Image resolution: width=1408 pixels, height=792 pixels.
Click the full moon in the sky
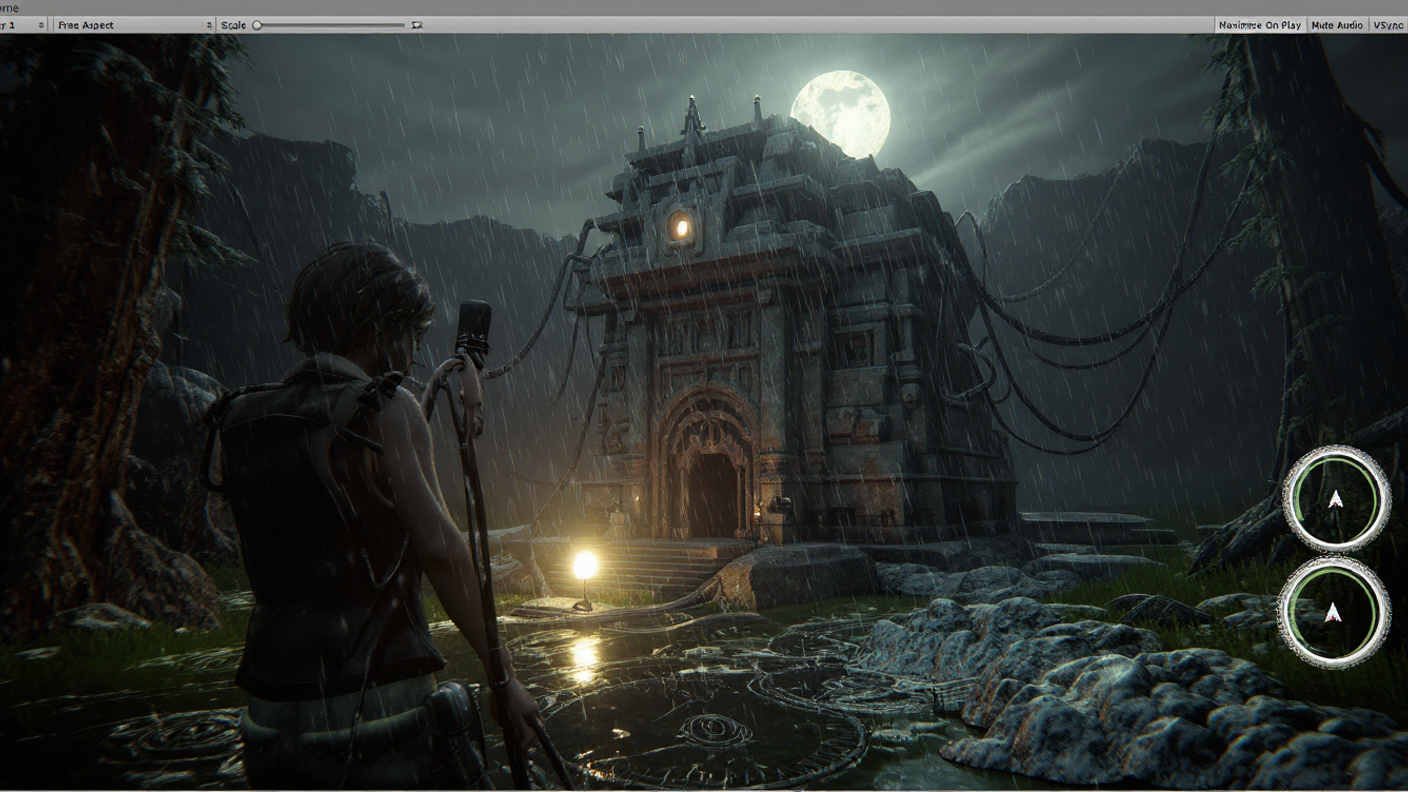coord(840,113)
